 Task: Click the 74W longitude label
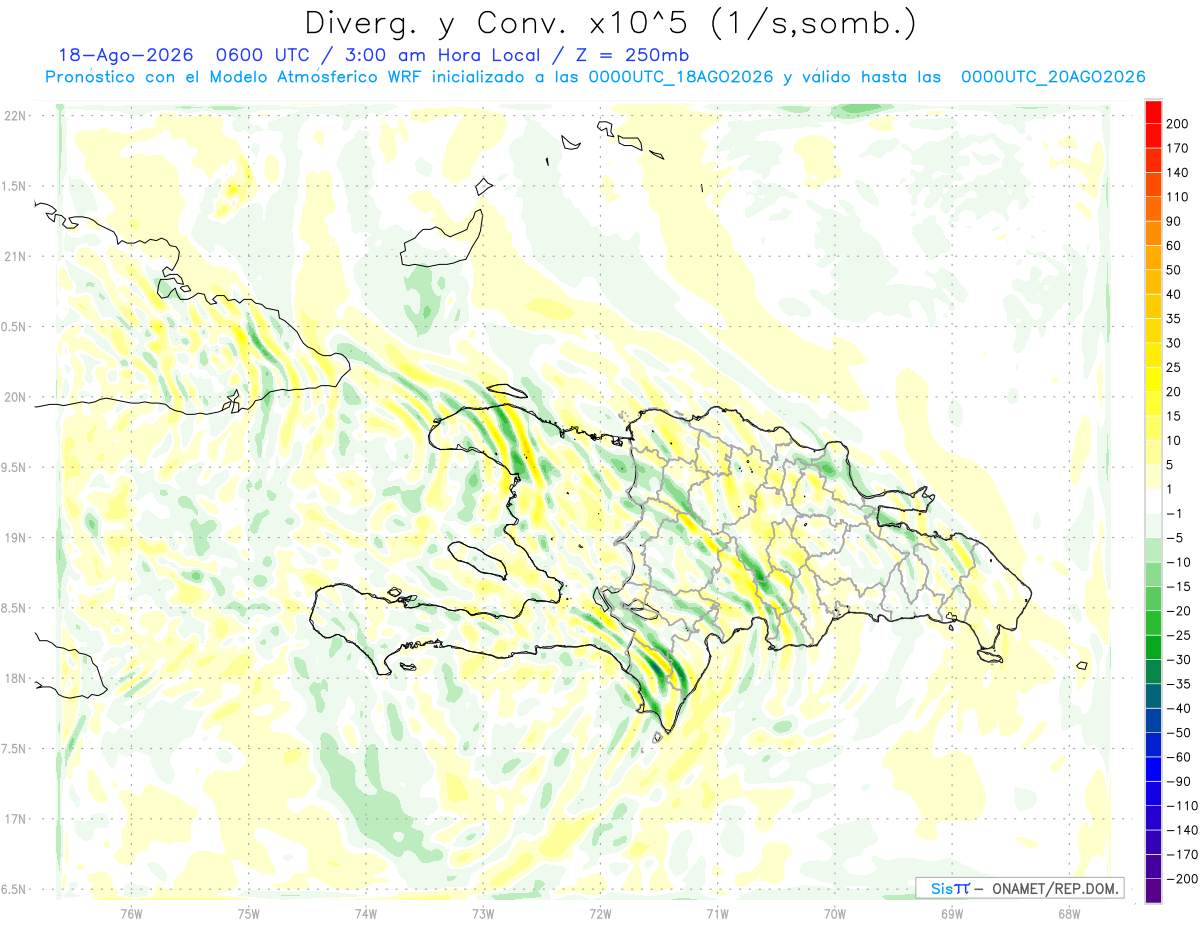click(x=366, y=913)
